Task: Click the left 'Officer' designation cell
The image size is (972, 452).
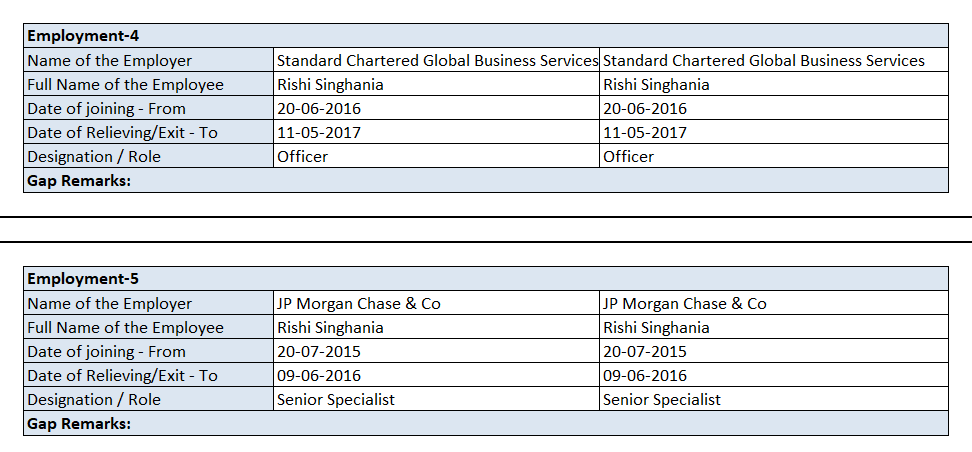Action: (302, 156)
